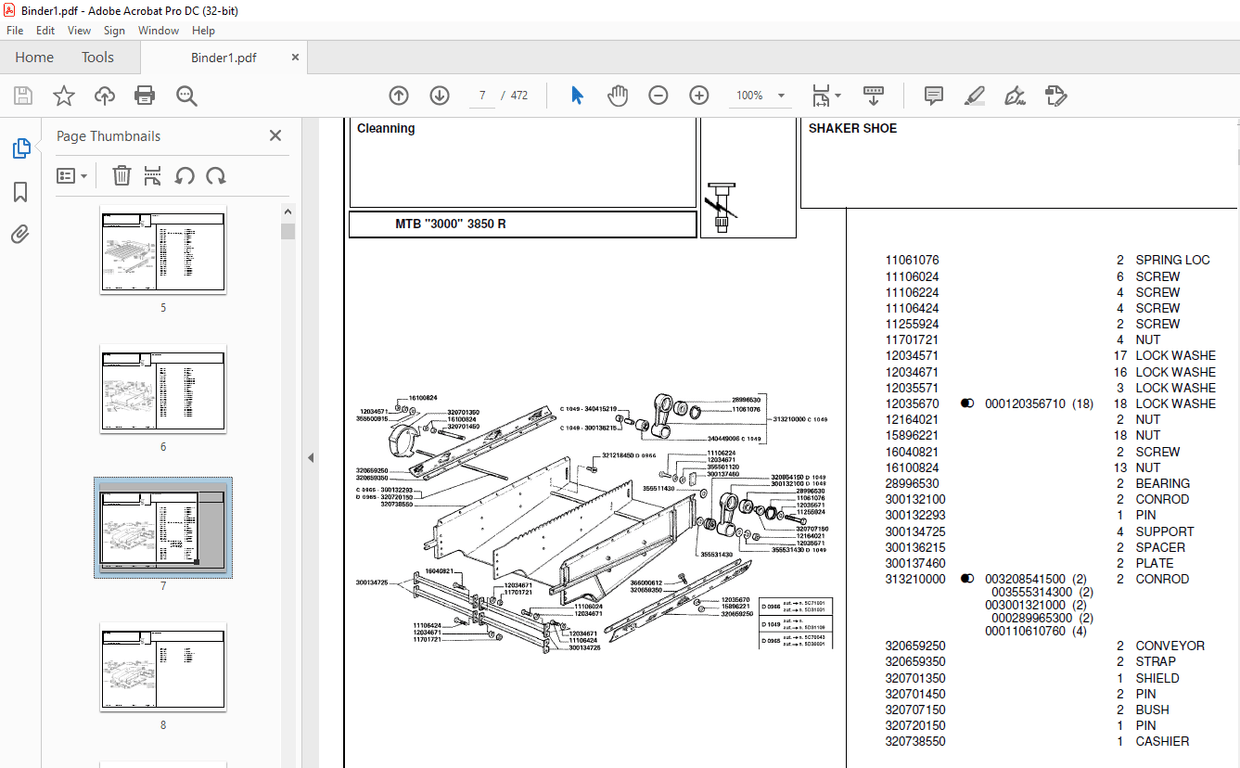
Task: Toggle the Bookmarks navigation panel
Action: (20, 192)
